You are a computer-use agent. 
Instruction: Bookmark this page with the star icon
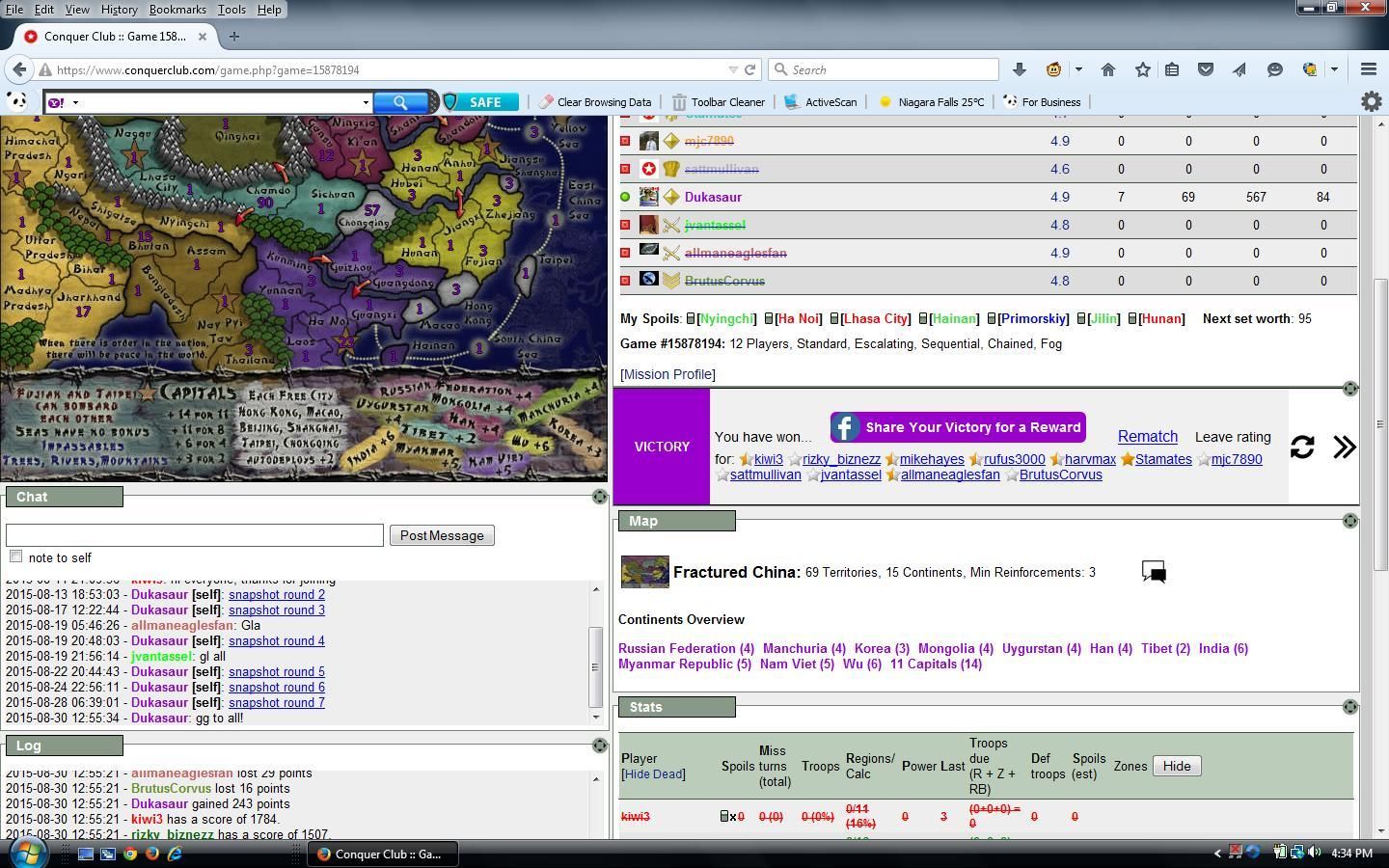(x=1143, y=69)
